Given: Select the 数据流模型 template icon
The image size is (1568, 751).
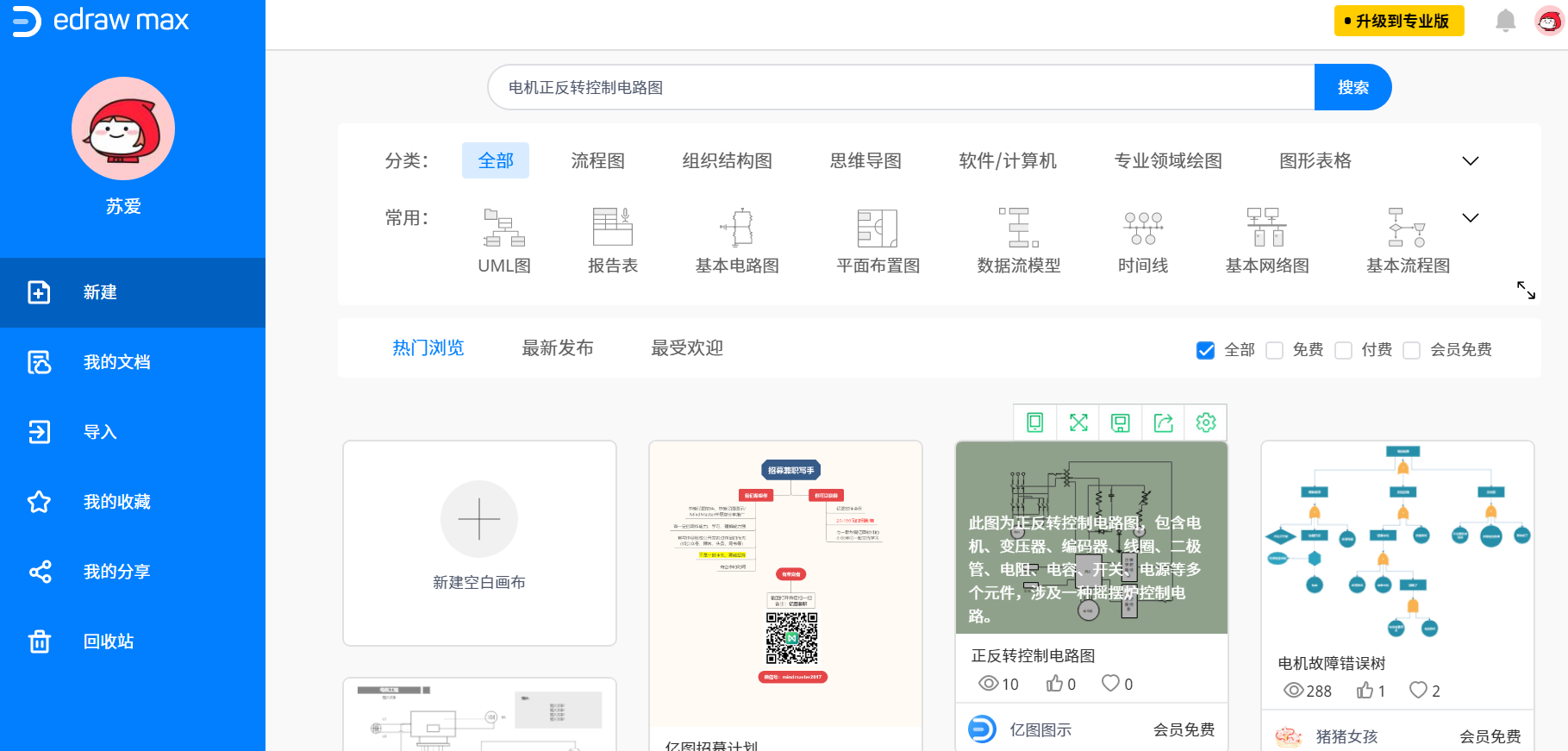Looking at the screenshot, I should [x=1019, y=228].
